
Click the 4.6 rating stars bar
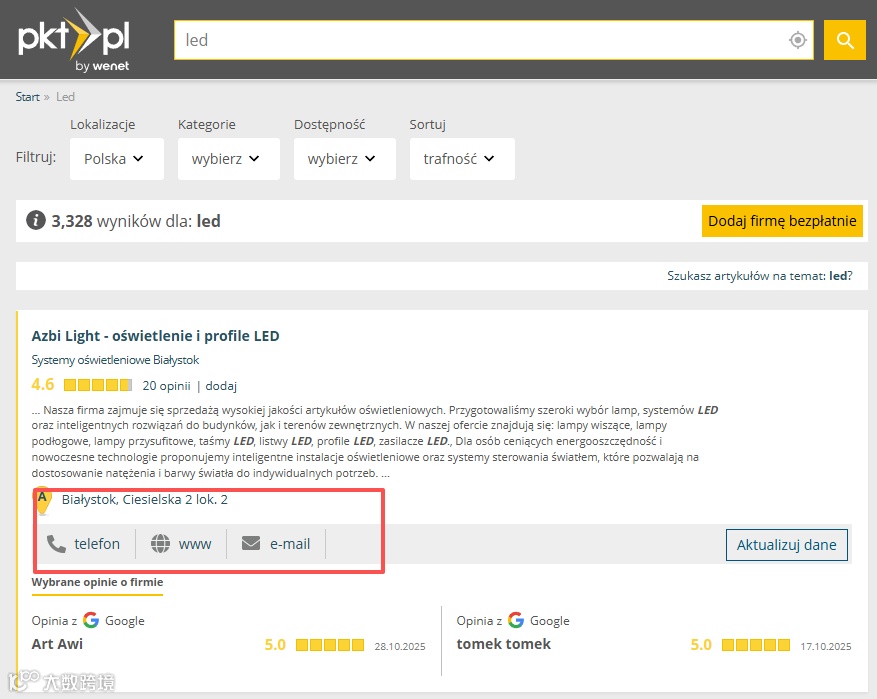tap(98, 385)
